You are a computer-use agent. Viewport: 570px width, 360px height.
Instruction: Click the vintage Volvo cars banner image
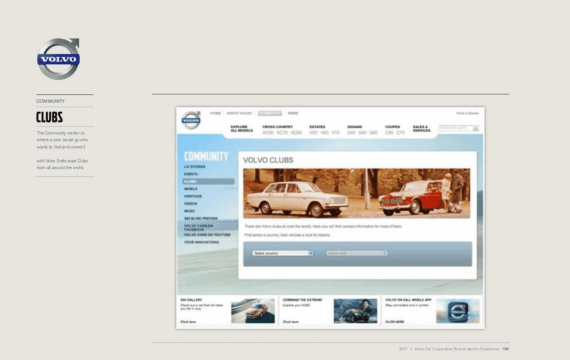tap(357, 193)
